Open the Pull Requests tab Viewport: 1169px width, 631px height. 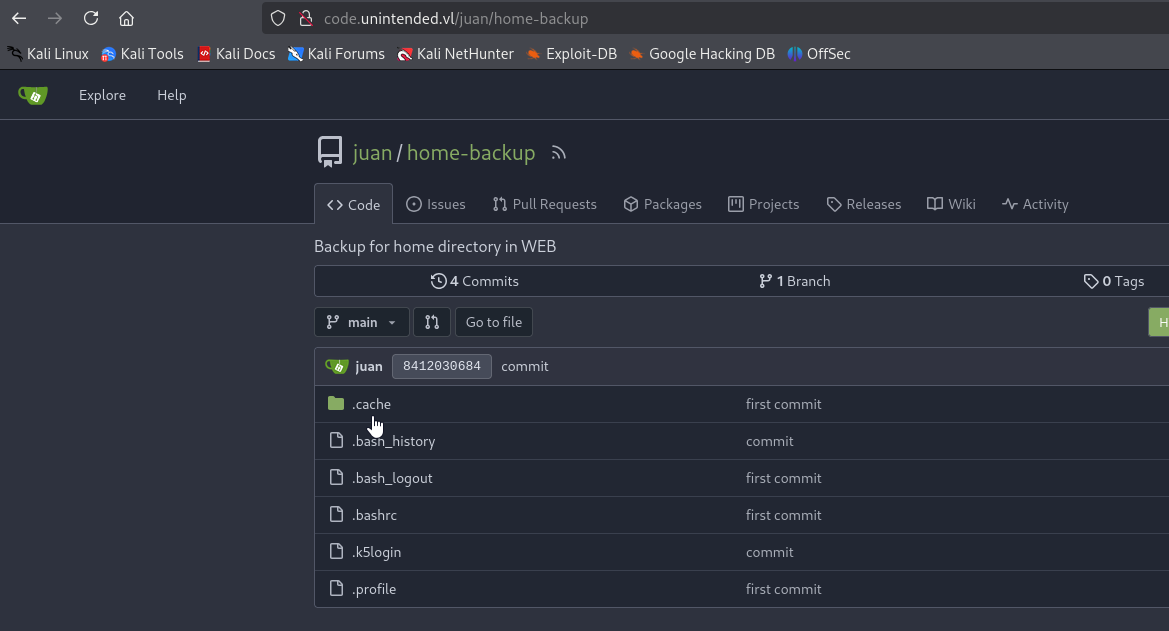545,204
